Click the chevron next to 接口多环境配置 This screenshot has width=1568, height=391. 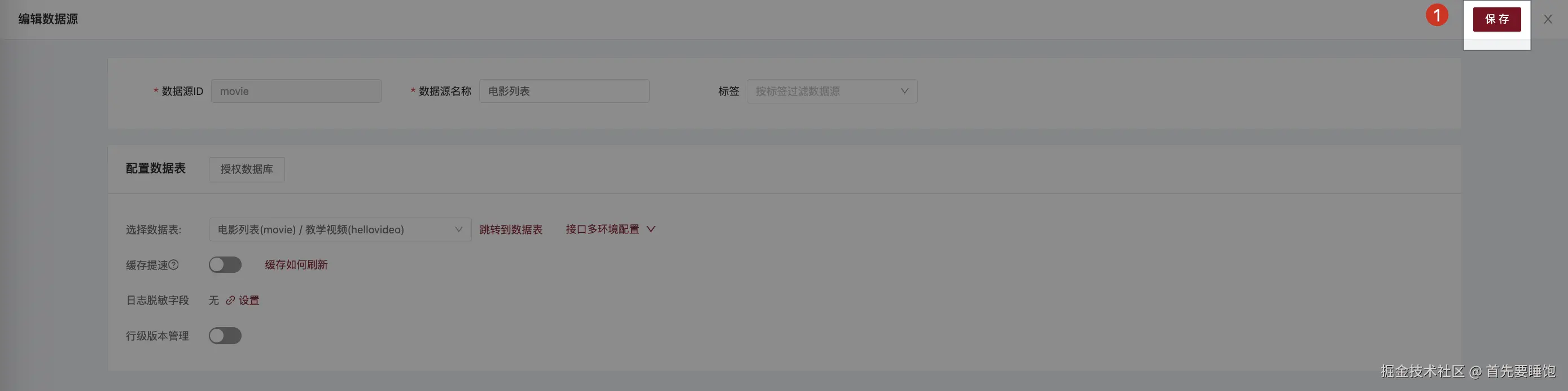tap(651, 229)
